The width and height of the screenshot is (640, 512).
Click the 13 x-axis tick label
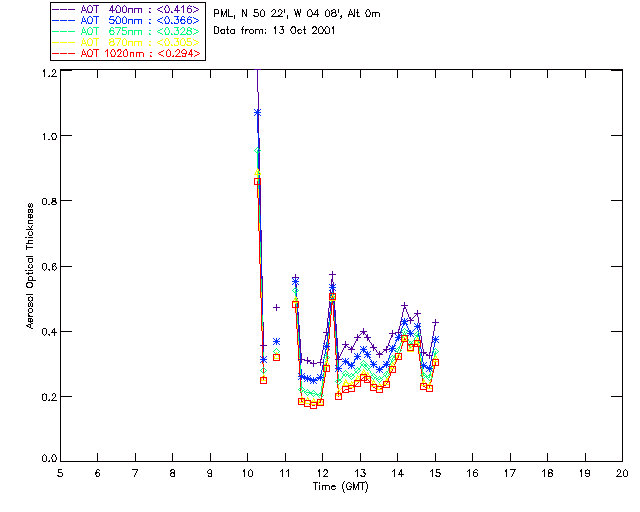point(360,473)
